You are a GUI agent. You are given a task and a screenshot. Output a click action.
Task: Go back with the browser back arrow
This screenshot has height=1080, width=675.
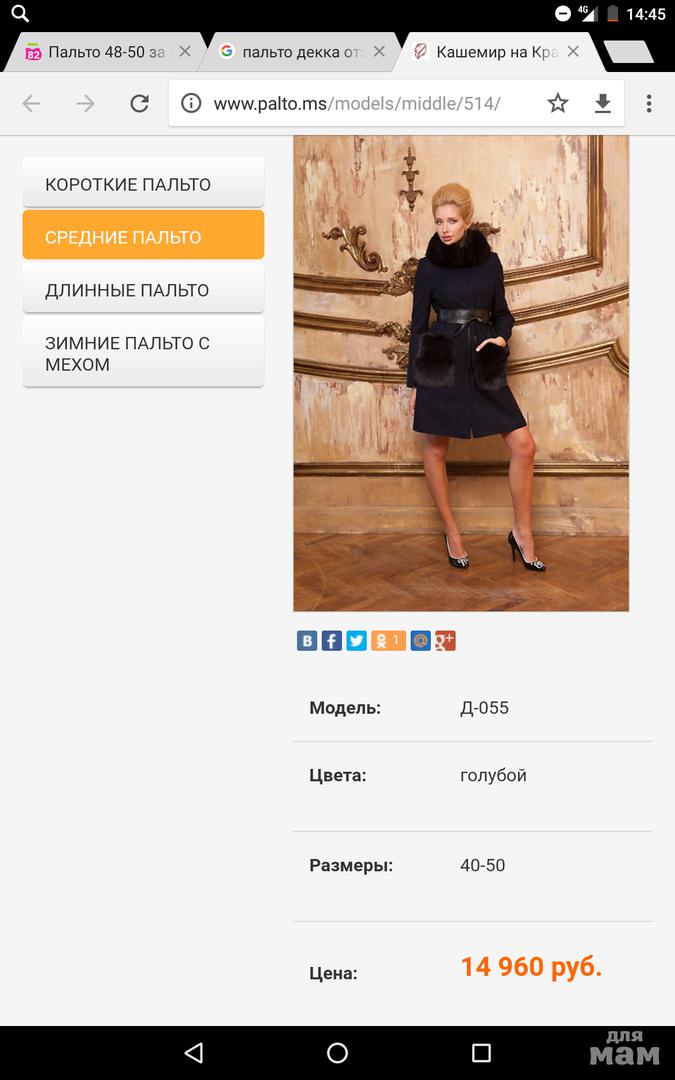tap(32, 103)
